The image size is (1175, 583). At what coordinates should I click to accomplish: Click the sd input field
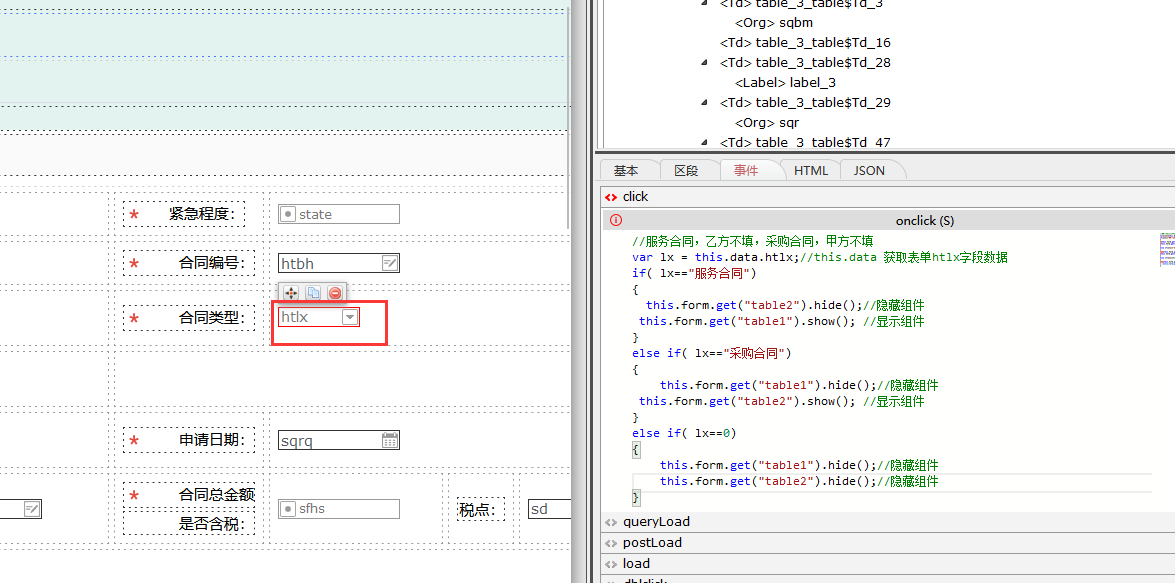pyautogui.click(x=549, y=510)
